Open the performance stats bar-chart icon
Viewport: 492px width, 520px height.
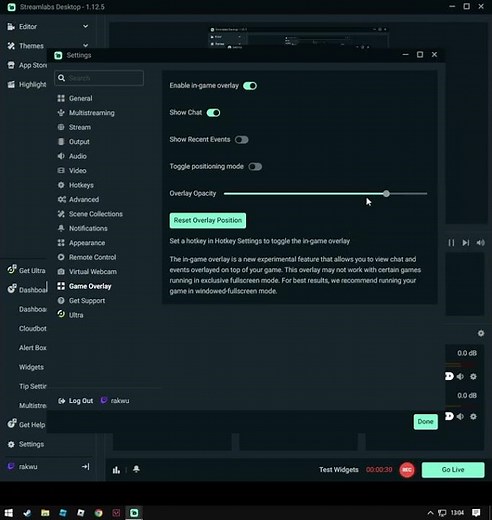click(x=116, y=470)
